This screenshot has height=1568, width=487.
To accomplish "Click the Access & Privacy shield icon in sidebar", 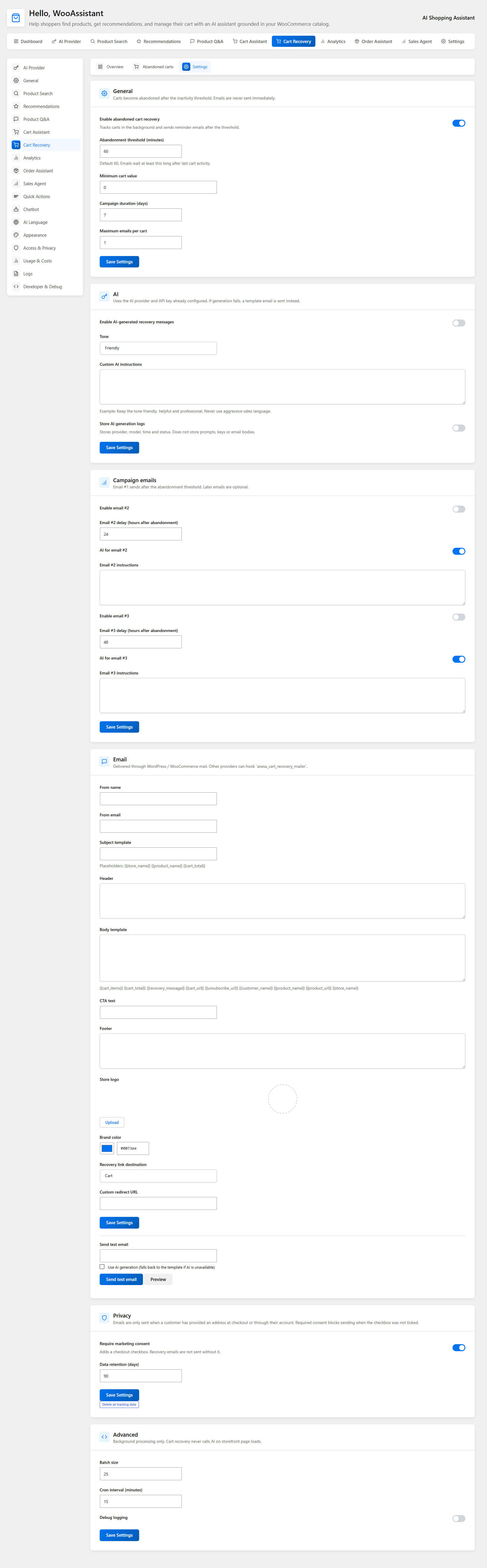I will pos(16,248).
